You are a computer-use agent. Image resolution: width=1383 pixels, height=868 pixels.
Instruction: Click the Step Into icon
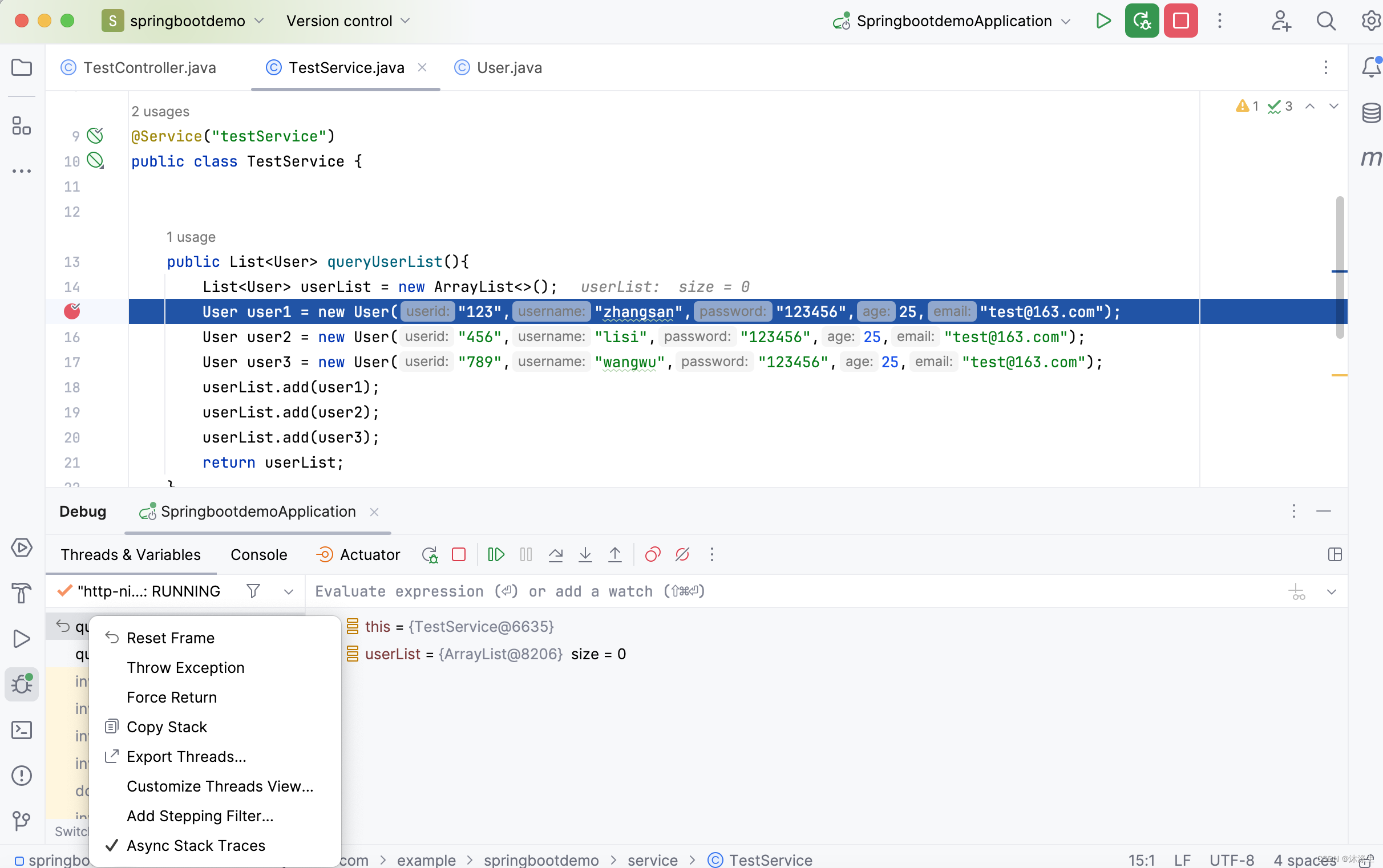[585, 554]
